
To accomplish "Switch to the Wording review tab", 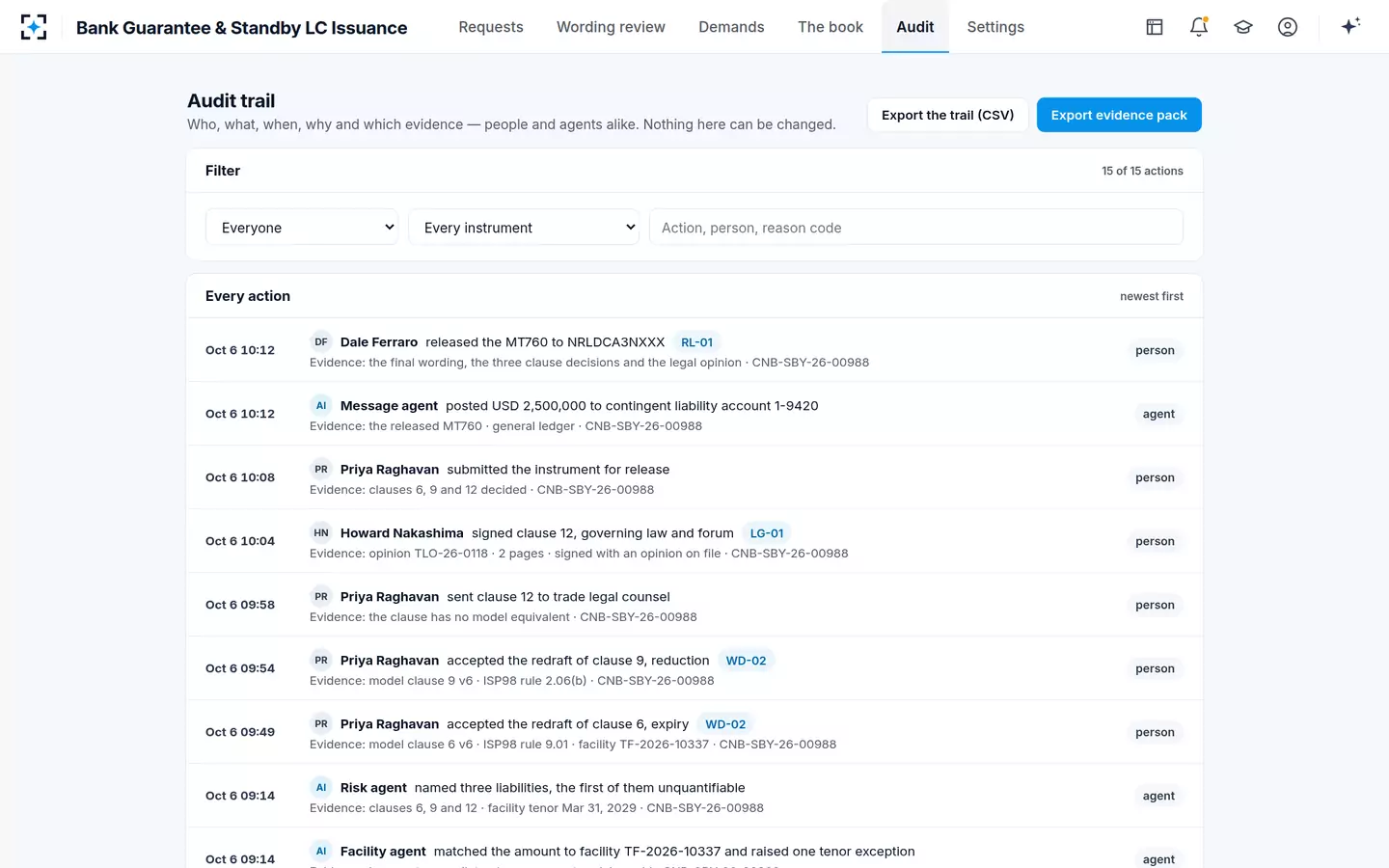I will click(611, 27).
